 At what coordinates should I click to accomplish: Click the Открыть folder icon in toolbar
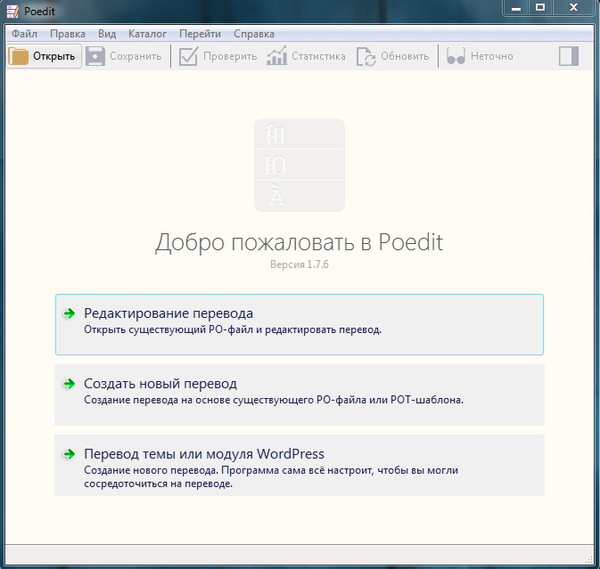19,56
